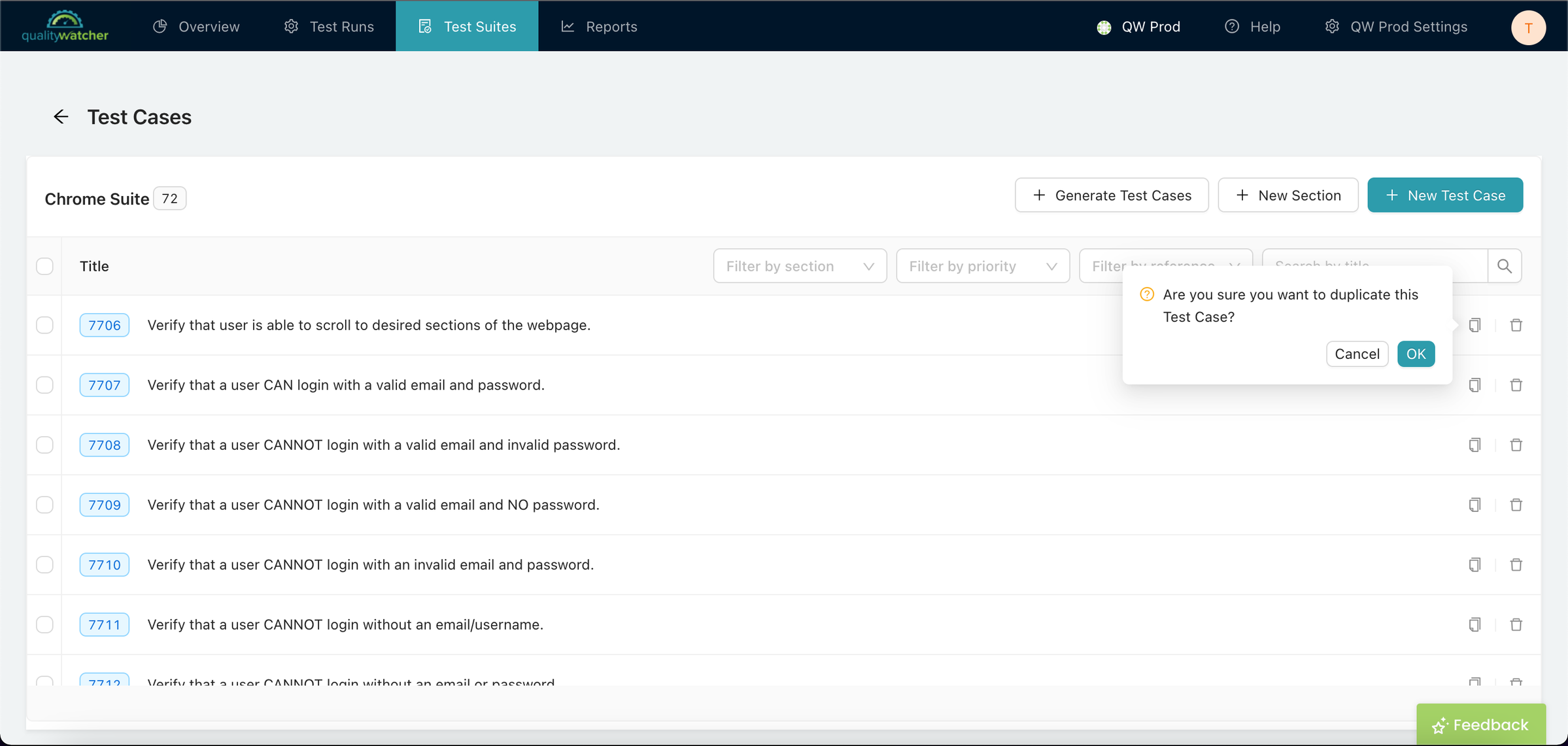Select checkbox for test case 7708
Viewport: 1568px width, 746px height.
(44, 445)
